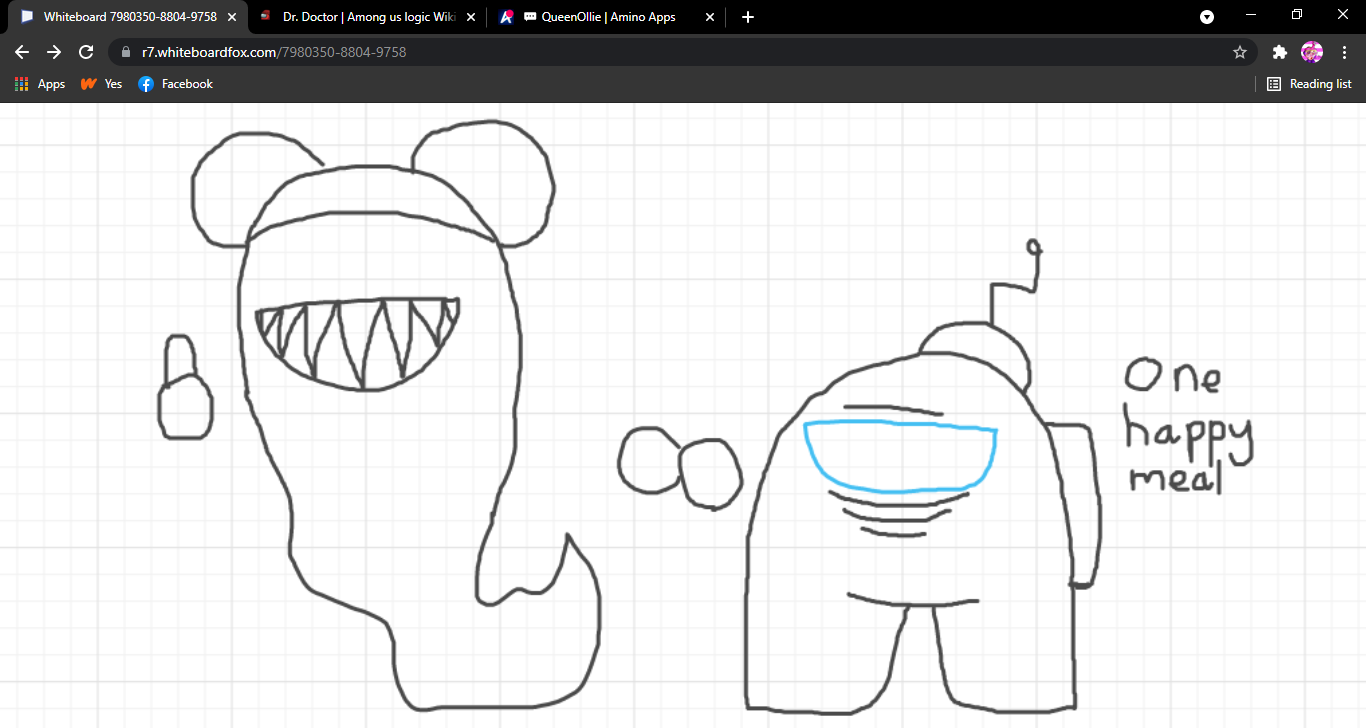Open the Yes bookmark

tap(102, 84)
